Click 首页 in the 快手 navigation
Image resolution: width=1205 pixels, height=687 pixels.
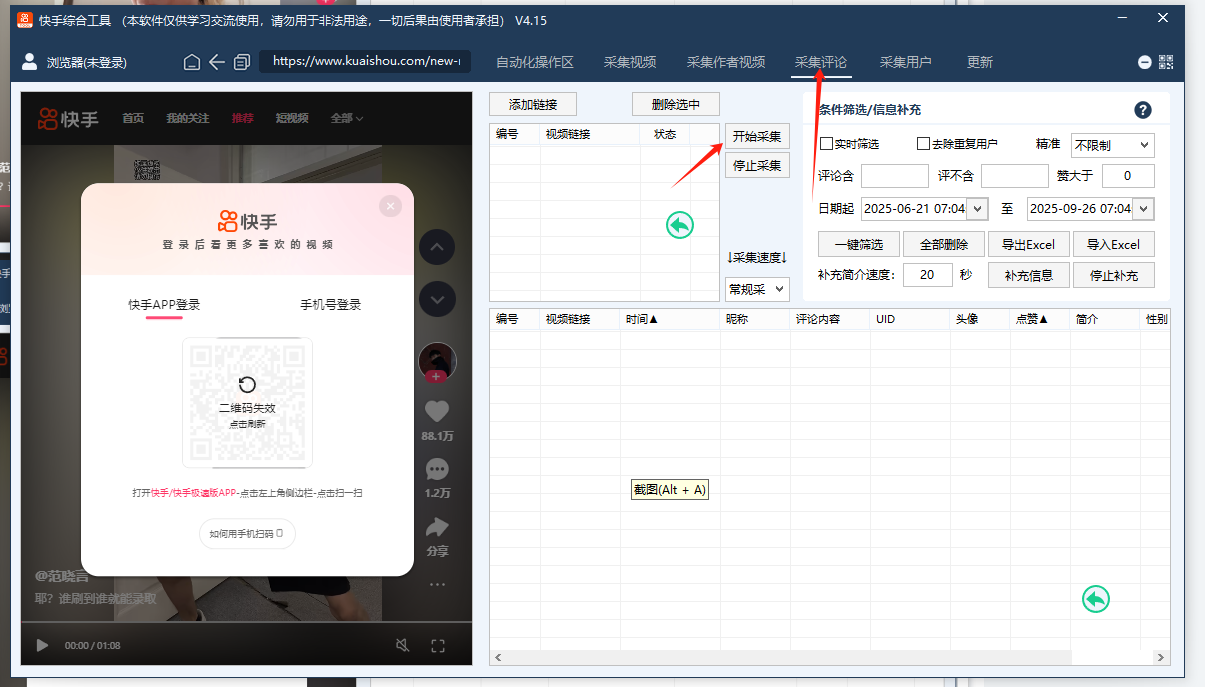click(x=133, y=118)
